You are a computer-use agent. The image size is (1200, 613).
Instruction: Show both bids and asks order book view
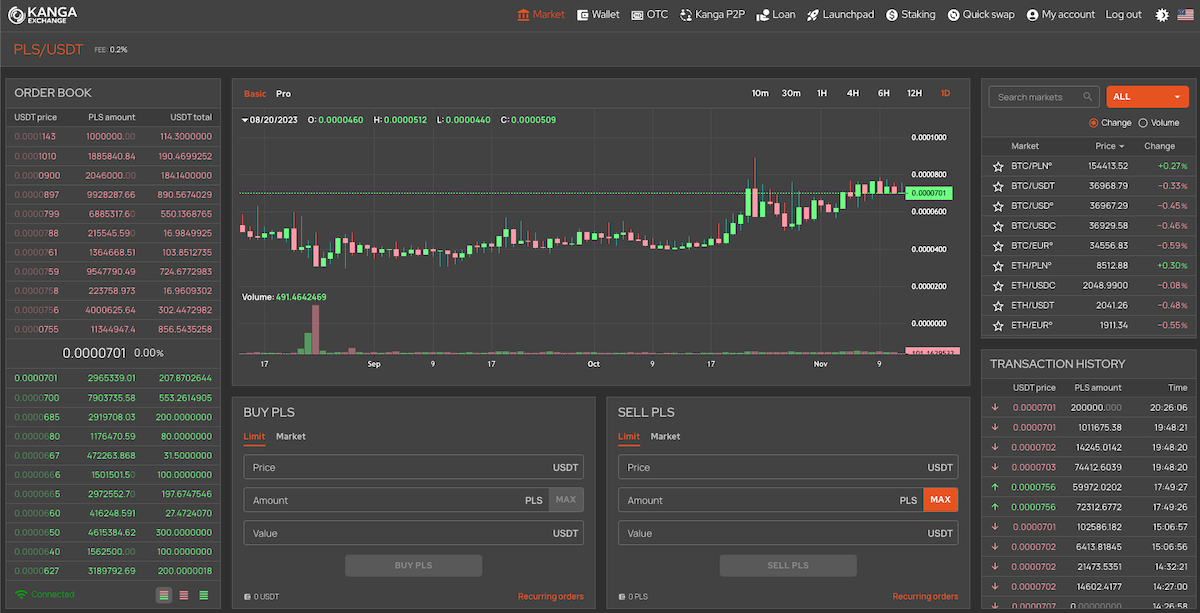[x=164, y=595]
